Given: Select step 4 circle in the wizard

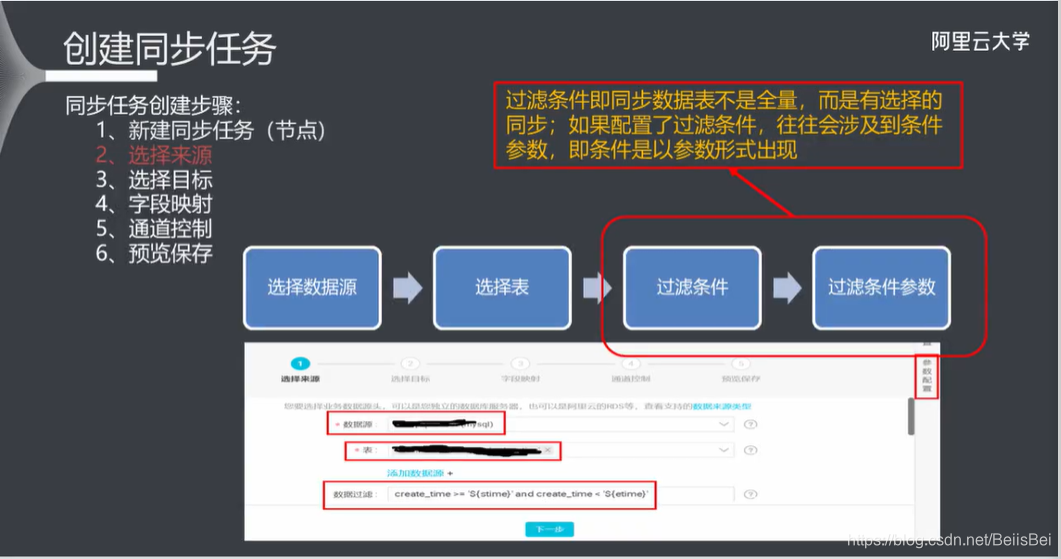Looking at the screenshot, I should click(631, 363).
